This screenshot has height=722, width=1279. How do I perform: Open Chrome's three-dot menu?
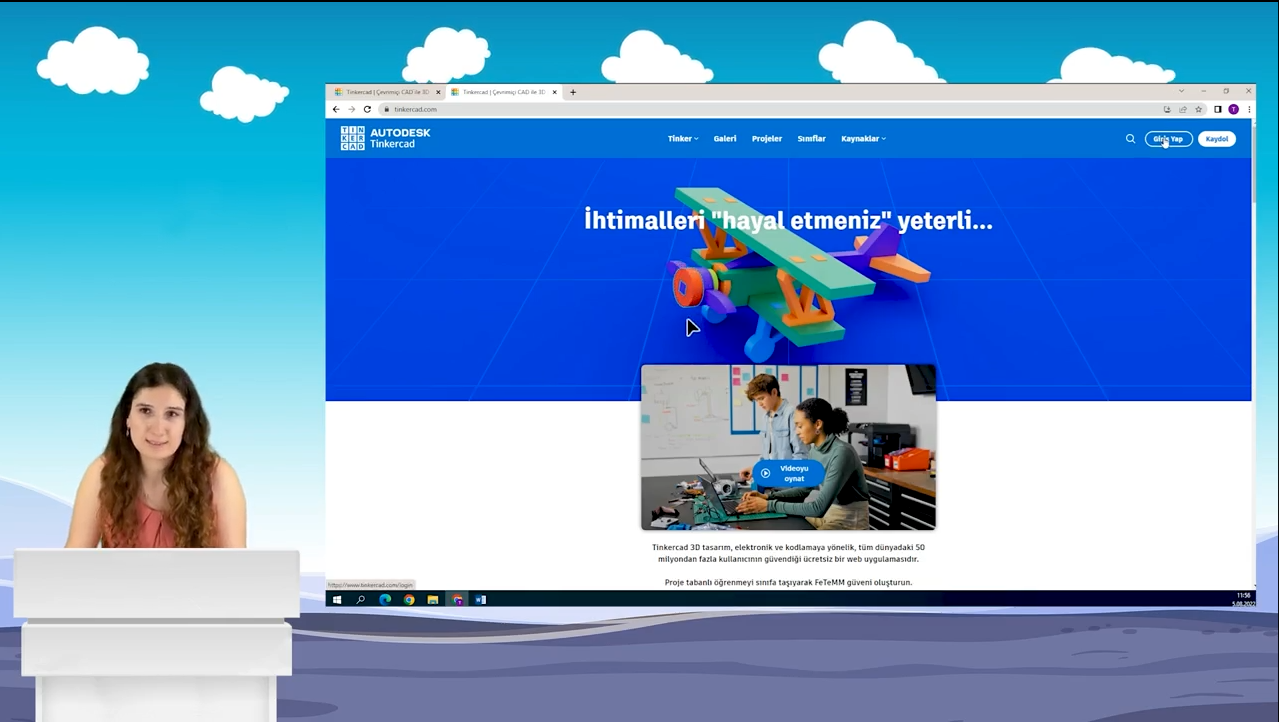pyautogui.click(x=1249, y=109)
